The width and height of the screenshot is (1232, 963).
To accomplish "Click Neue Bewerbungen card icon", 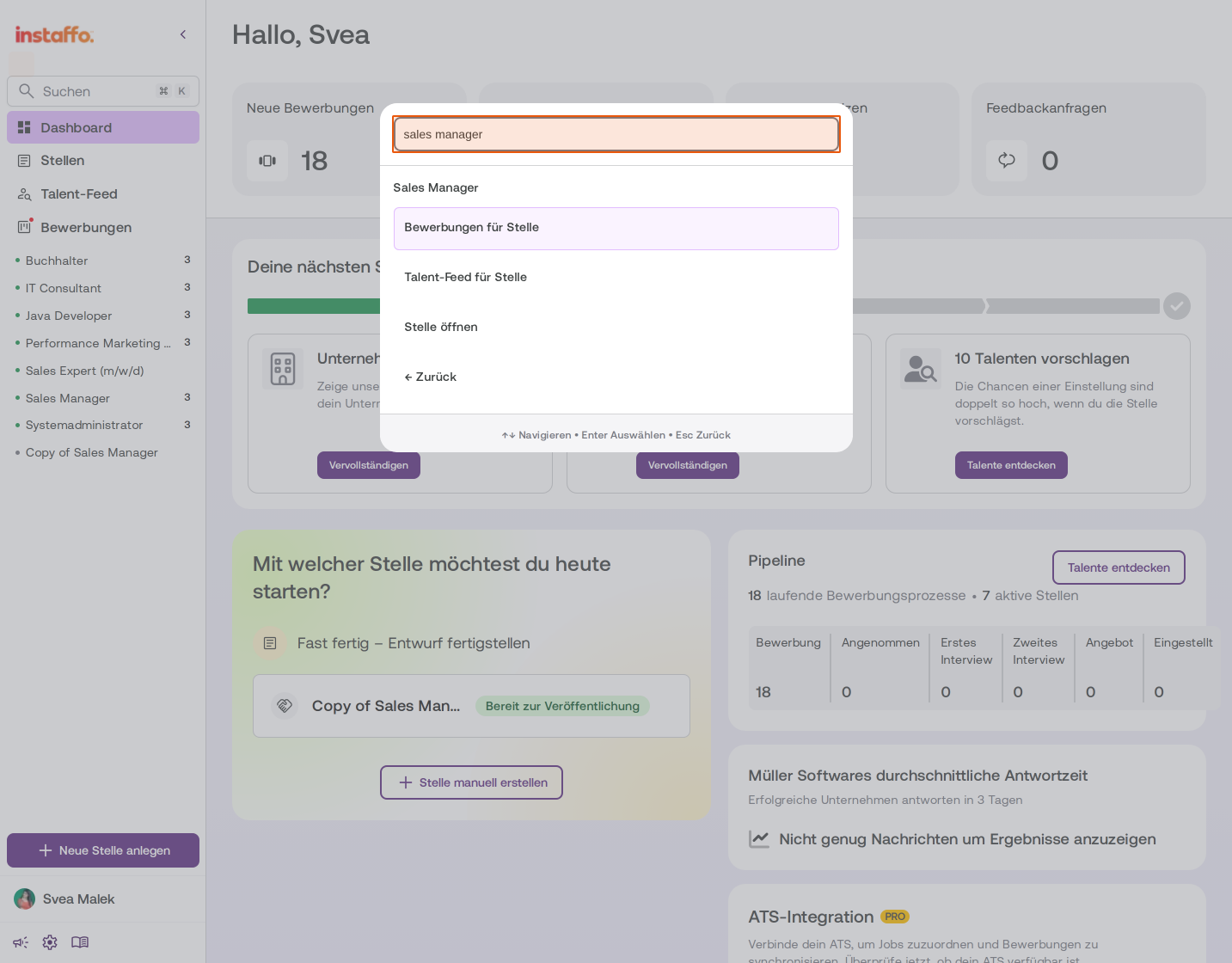I will 267,161.
